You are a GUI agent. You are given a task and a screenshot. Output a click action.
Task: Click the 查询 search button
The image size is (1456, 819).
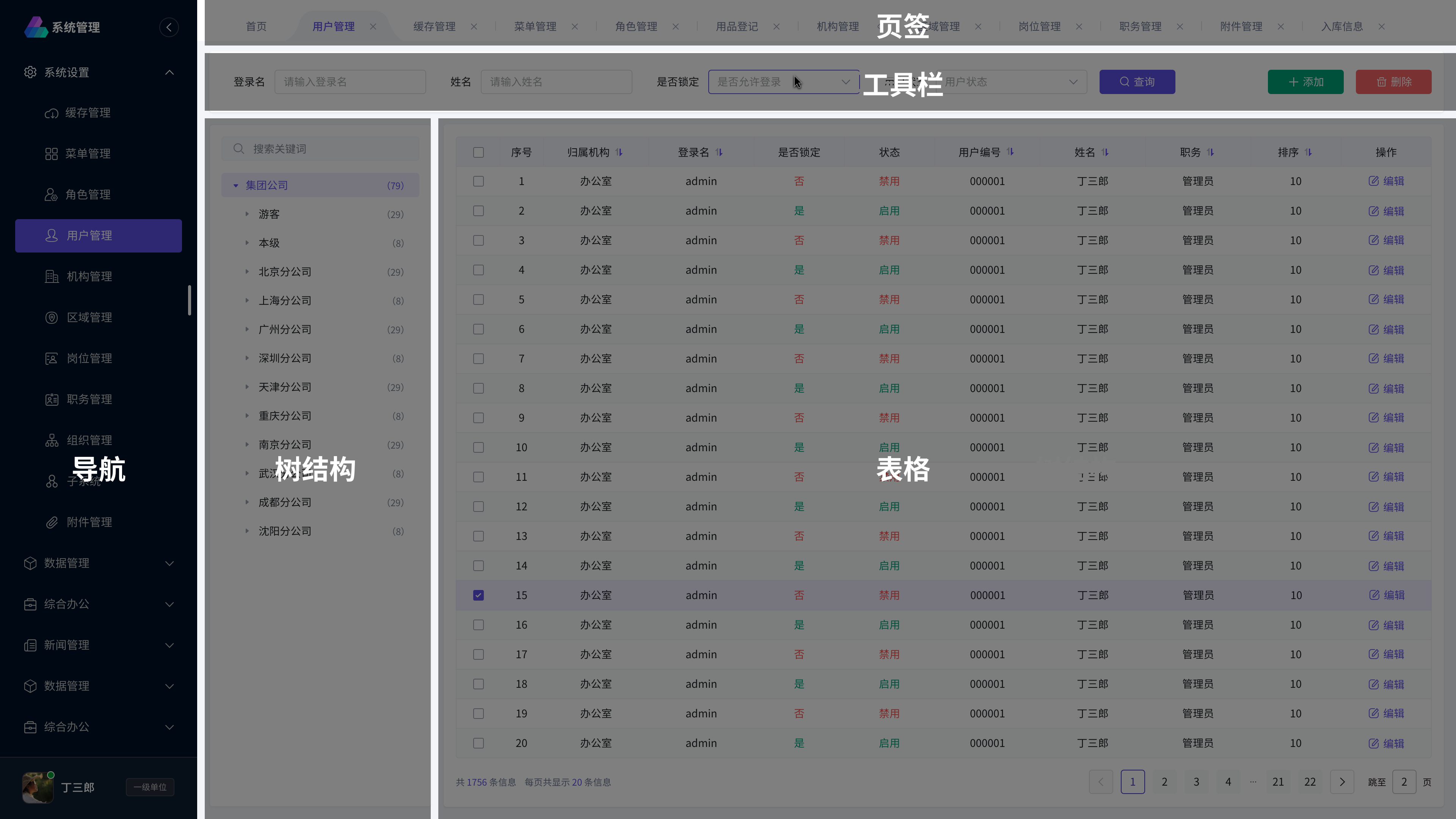pyautogui.click(x=1137, y=82)
